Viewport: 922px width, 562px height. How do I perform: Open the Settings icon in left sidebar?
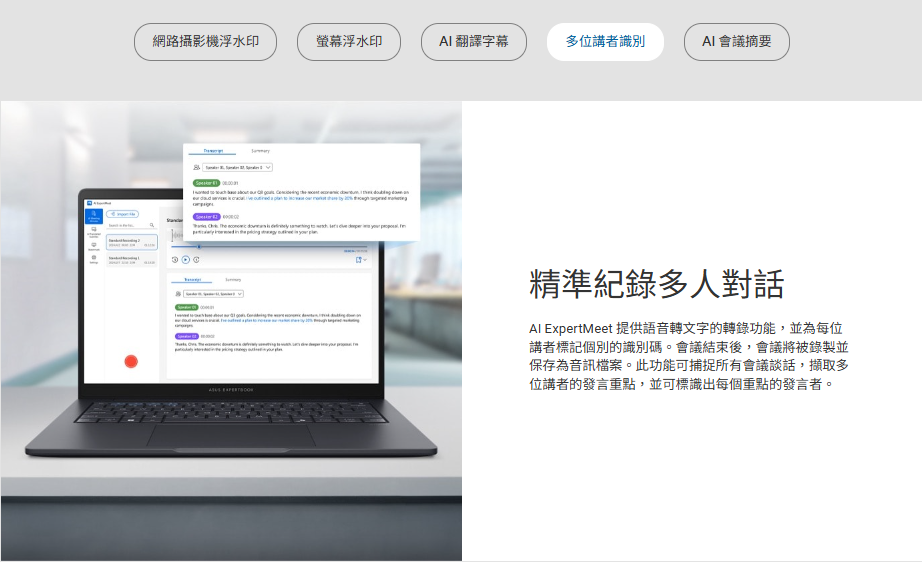94,259
